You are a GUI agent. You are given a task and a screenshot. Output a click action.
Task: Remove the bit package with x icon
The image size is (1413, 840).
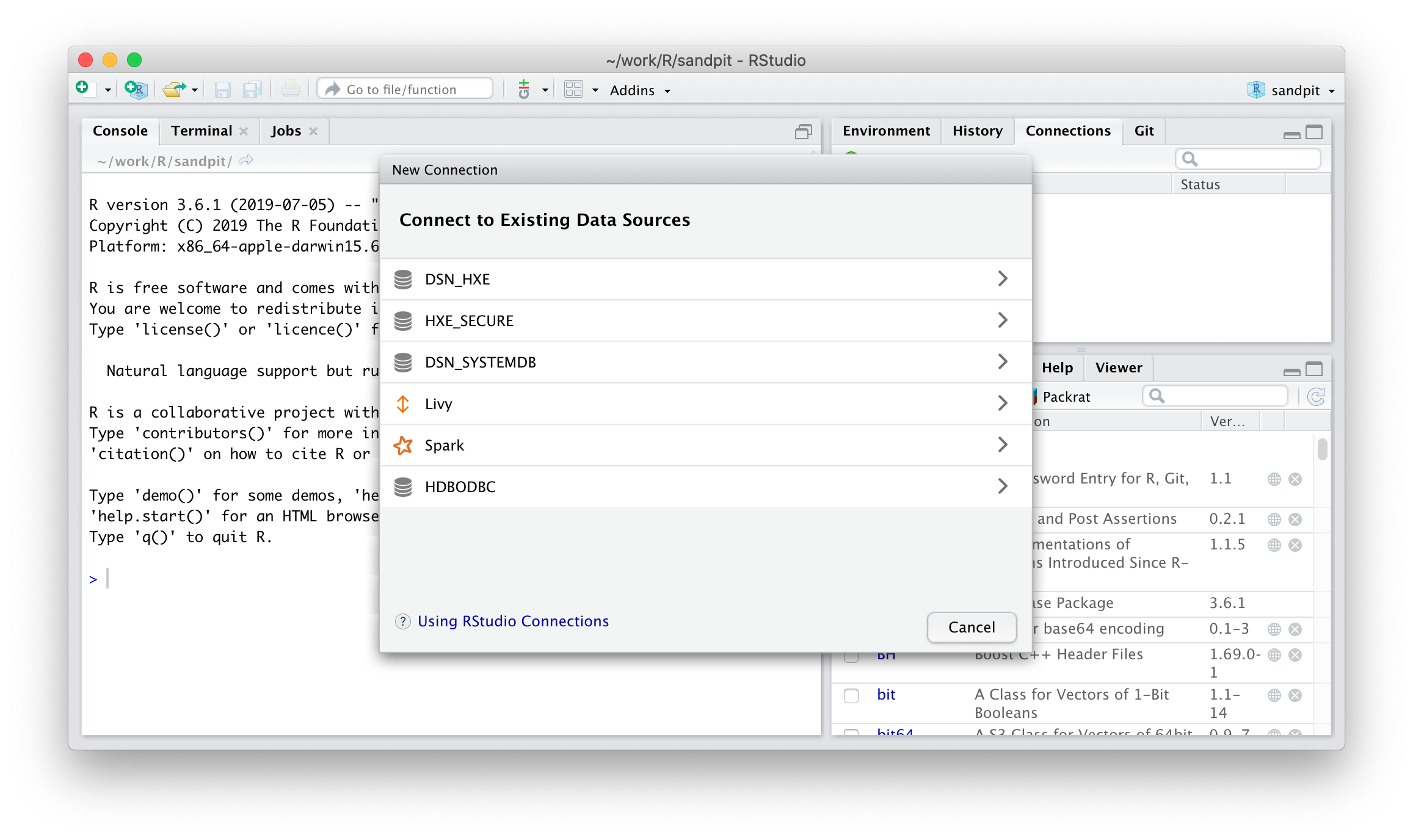tap(1295, 695)
